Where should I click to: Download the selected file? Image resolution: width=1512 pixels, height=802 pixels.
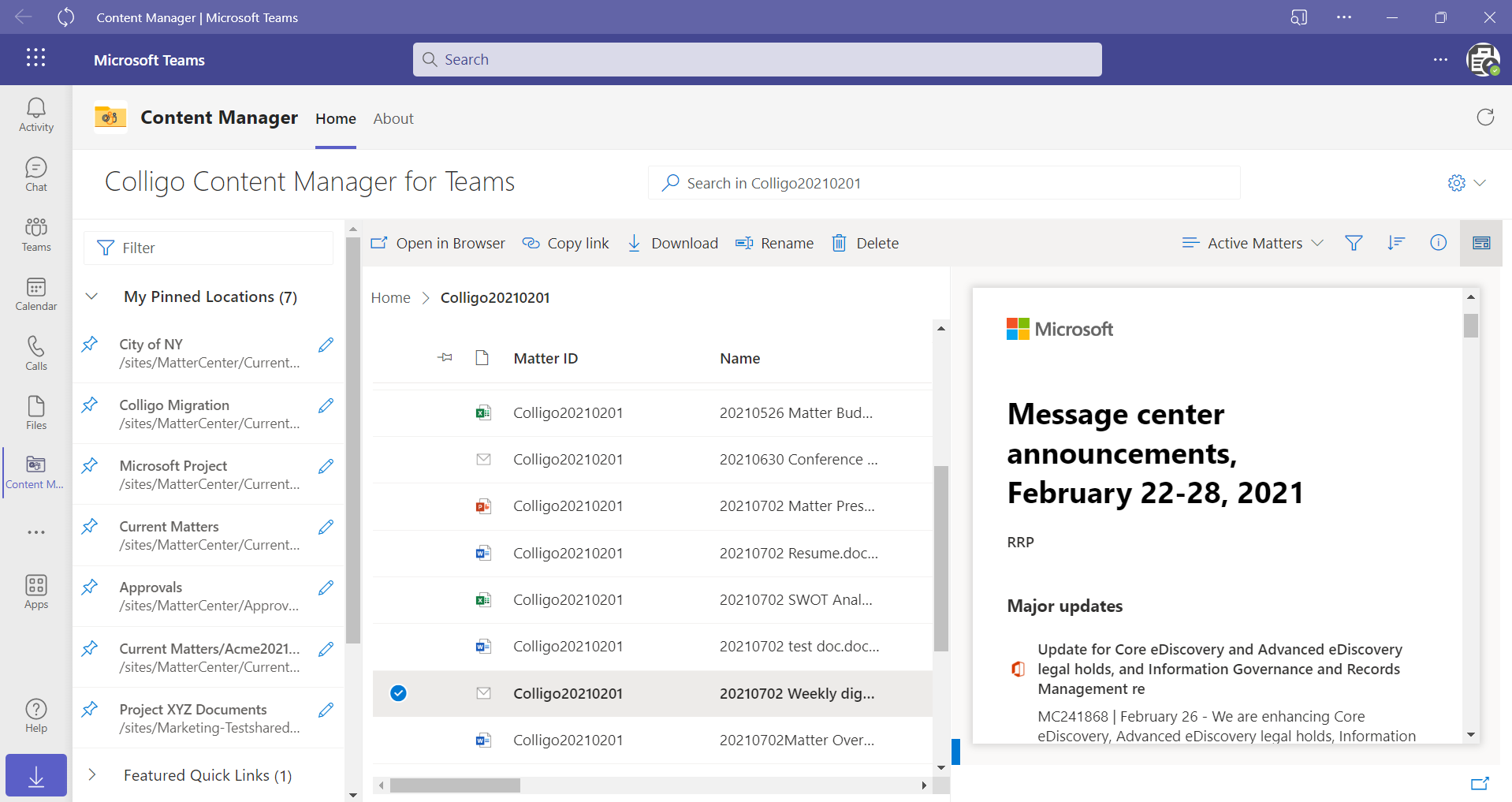click(x=672, y=243)
